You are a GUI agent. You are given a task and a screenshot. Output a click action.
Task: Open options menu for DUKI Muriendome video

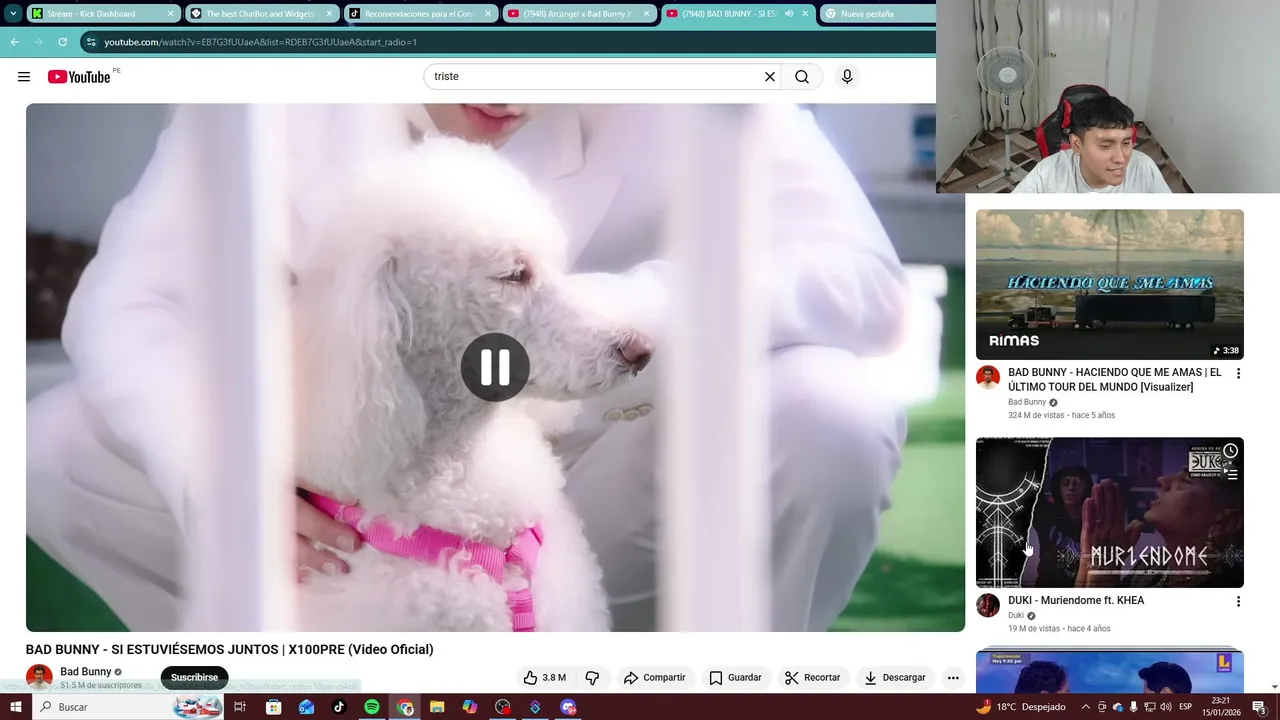[x=1238, y=601]
